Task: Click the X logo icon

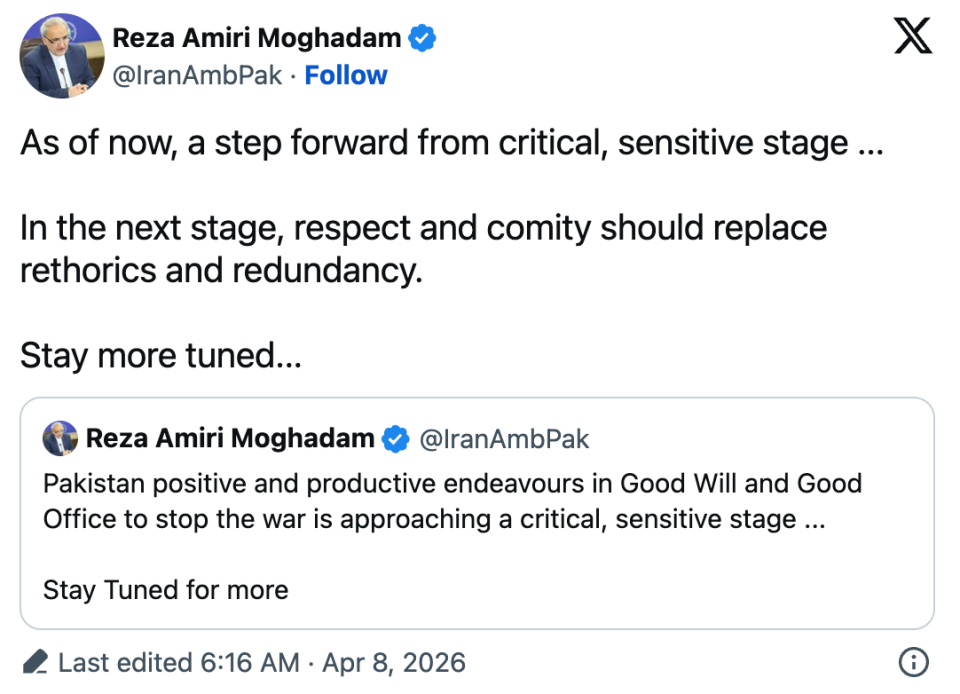Action: pos(912,37)
